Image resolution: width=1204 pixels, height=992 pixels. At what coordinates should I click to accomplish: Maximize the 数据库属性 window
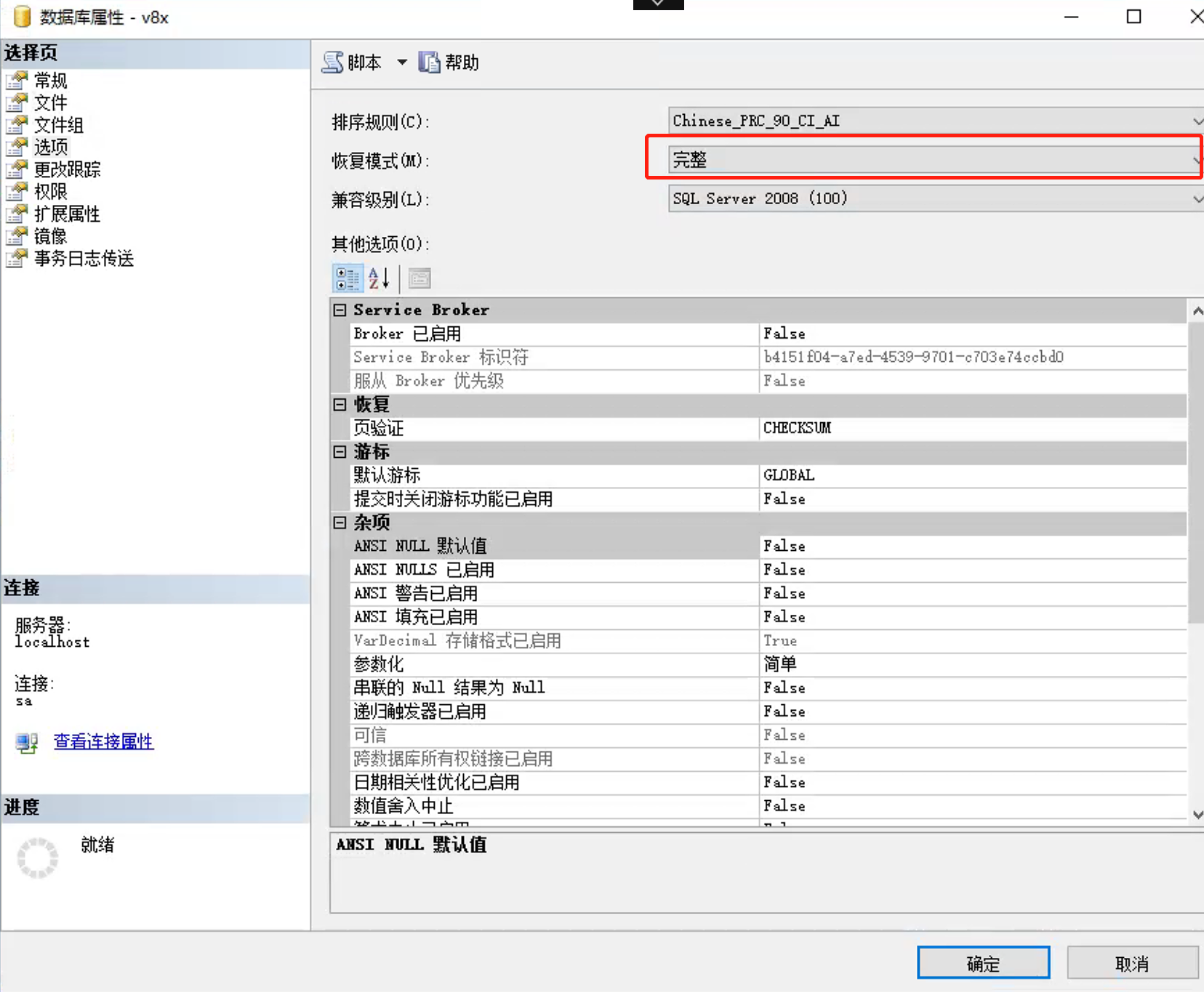click(1133, 17)
